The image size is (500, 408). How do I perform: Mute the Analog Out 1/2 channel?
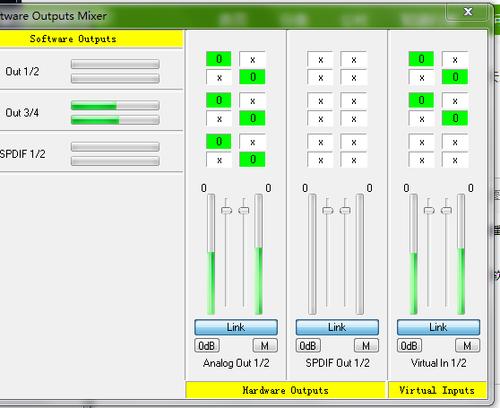coord(265,346)
